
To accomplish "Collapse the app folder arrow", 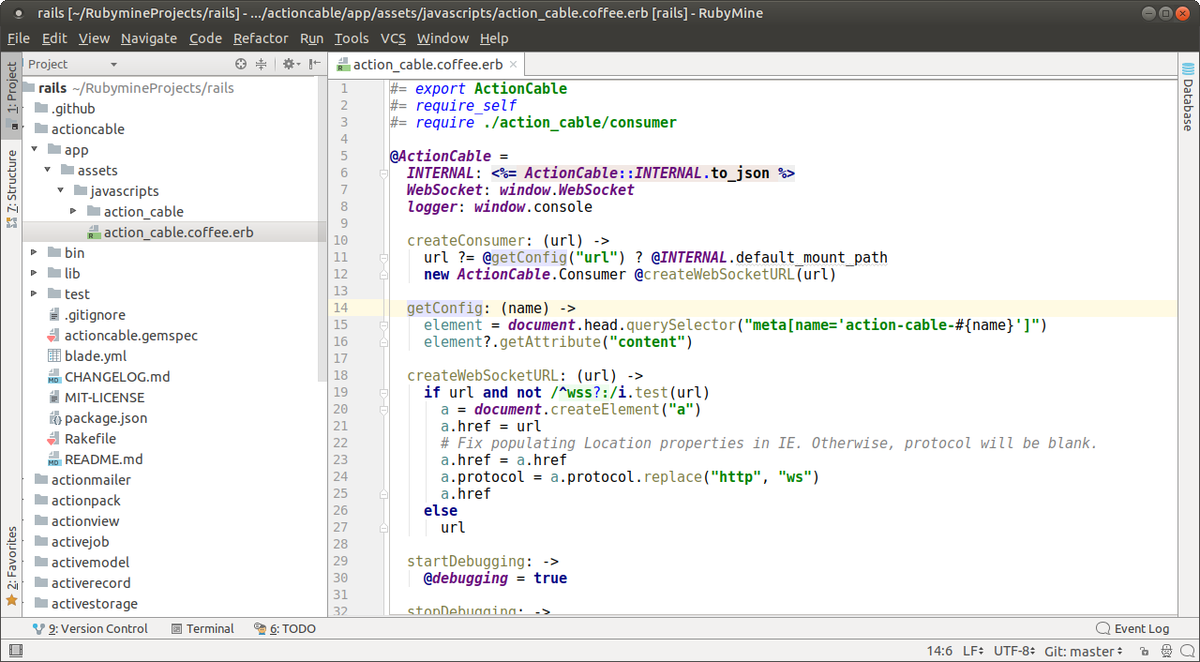I will point(35,150).
